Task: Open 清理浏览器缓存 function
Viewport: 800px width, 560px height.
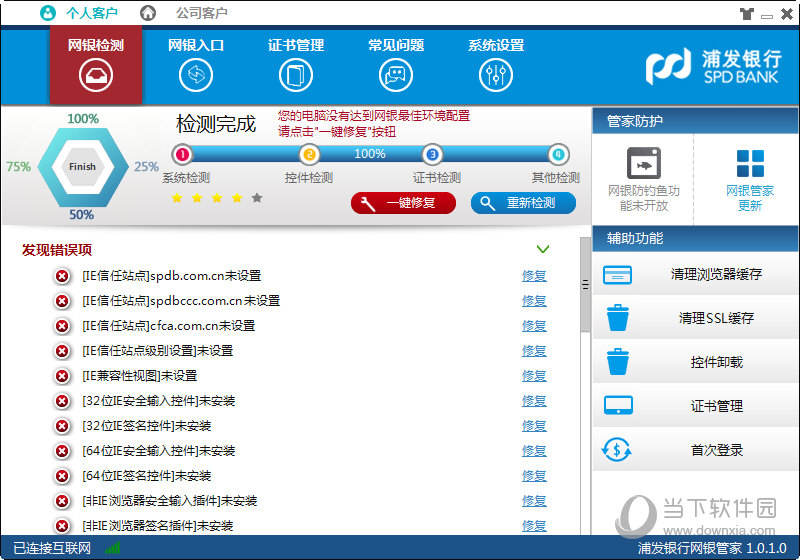Action: 695,274
